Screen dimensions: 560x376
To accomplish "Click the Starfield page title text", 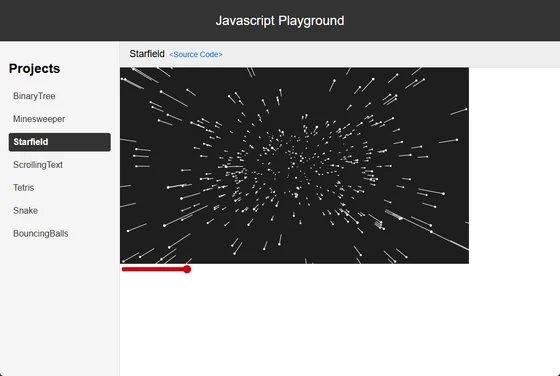I will pyautogui.click(x=147, y=54).
